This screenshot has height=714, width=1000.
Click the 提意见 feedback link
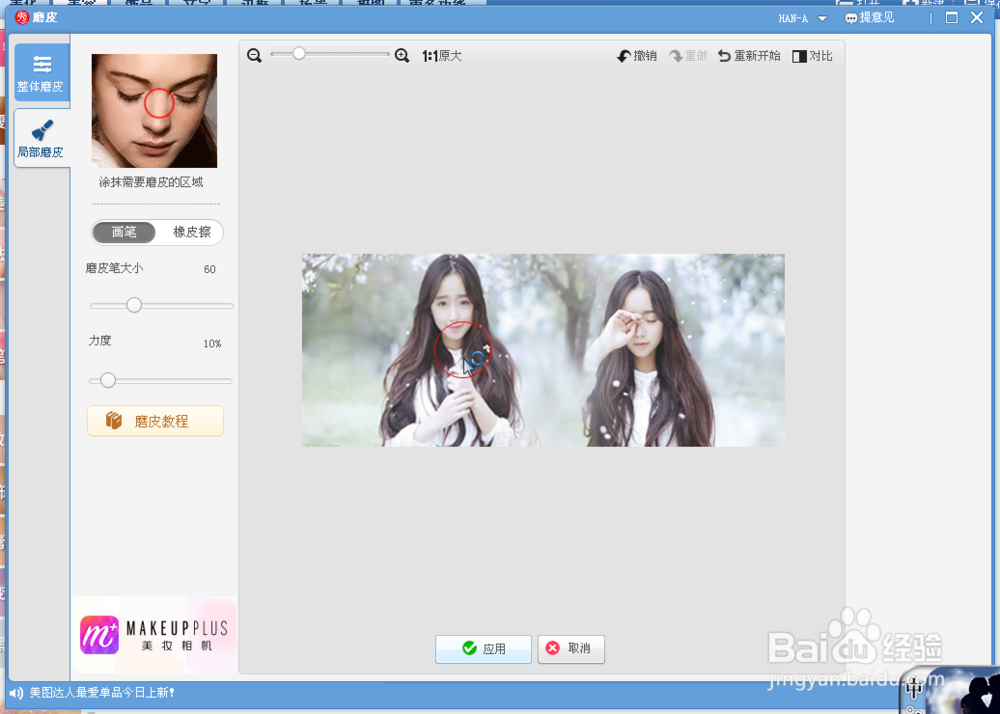[870, 18]
